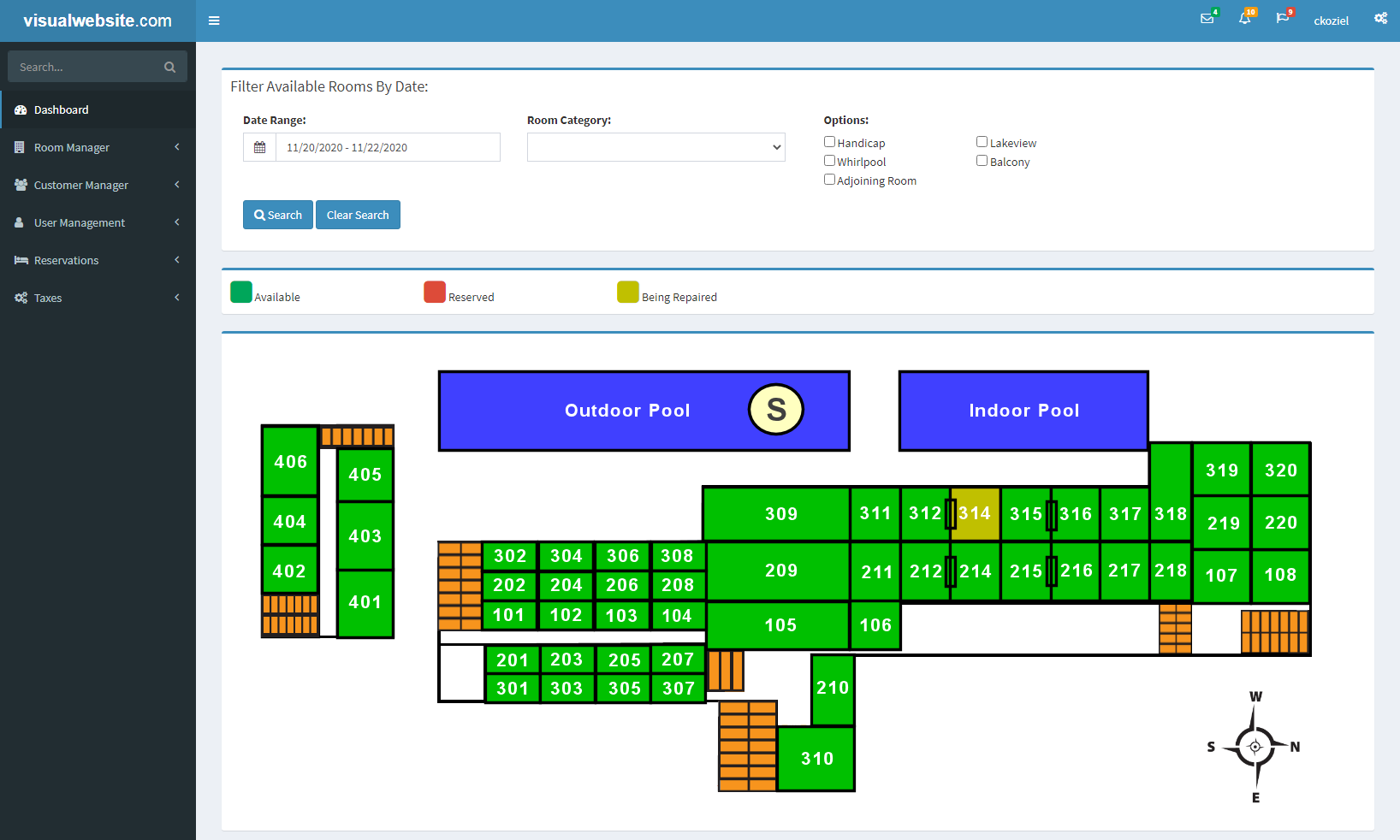Click the yellow S marker on Outdoor Pool
1400x840 pixels.
[x=775, y=410]
